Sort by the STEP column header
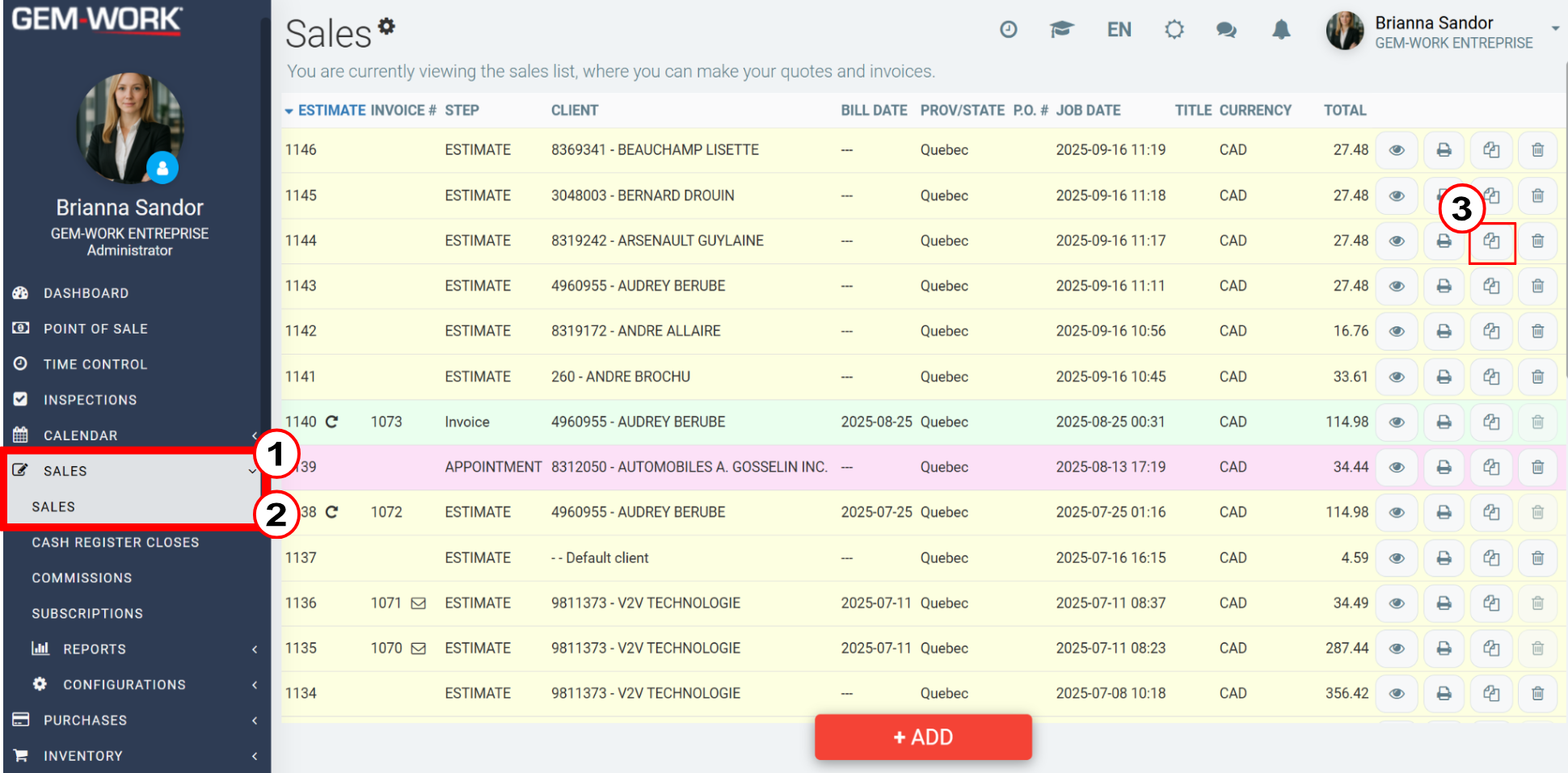1568x773 pixels. pyautogui.click(x=462, y=111)
